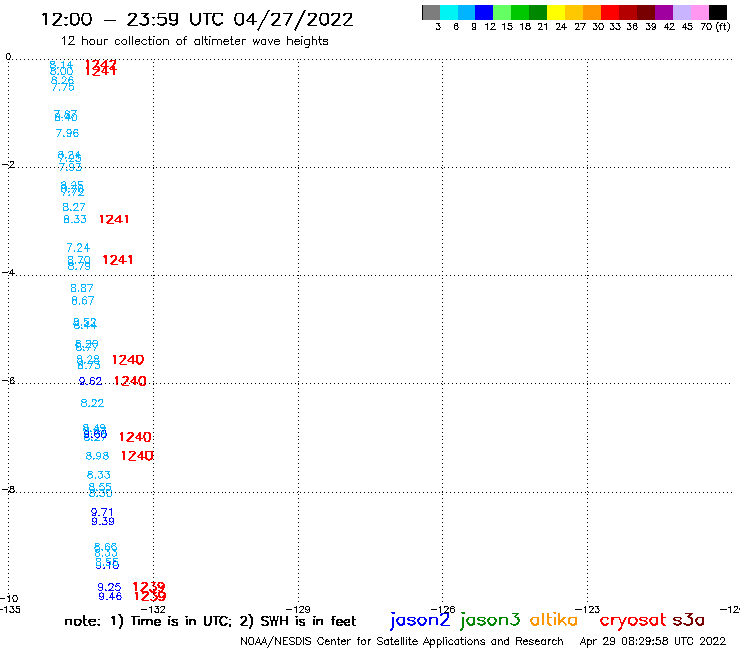Select the light green swatch in the legend
Image resolution: width=740 pixels, height=650 pixels.
tap(502, 12)
